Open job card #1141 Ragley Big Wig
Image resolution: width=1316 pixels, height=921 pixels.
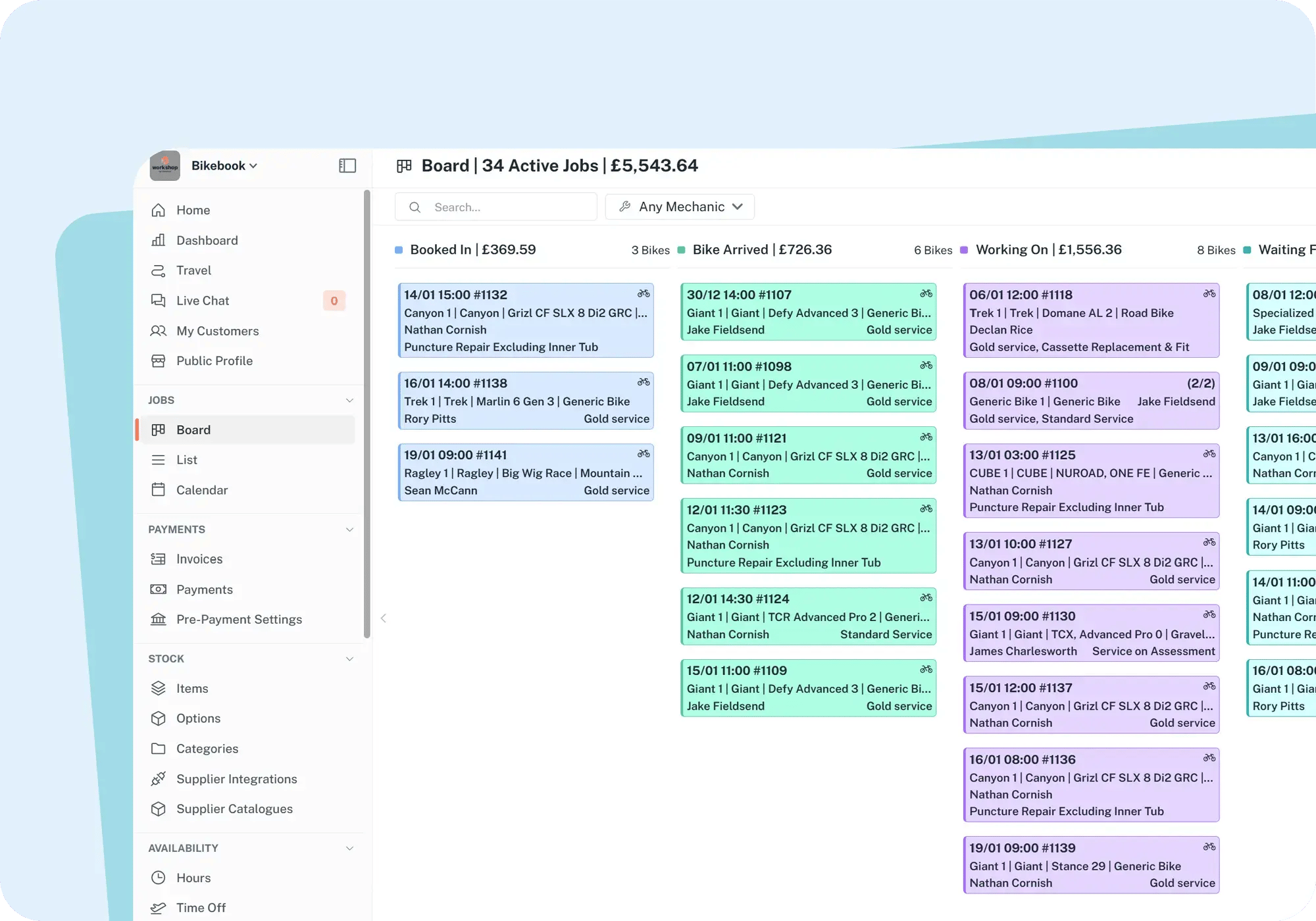point(526,472)
